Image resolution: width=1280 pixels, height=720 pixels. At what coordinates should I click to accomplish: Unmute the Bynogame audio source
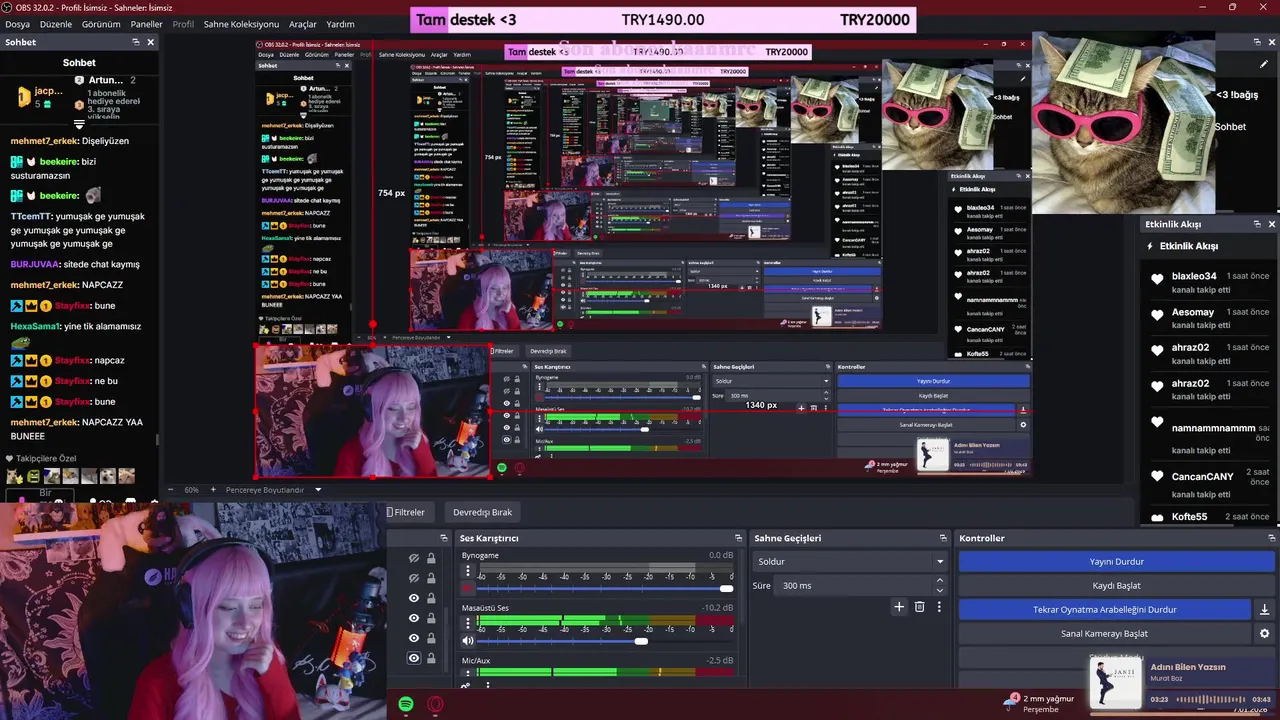tap(467, 588)
